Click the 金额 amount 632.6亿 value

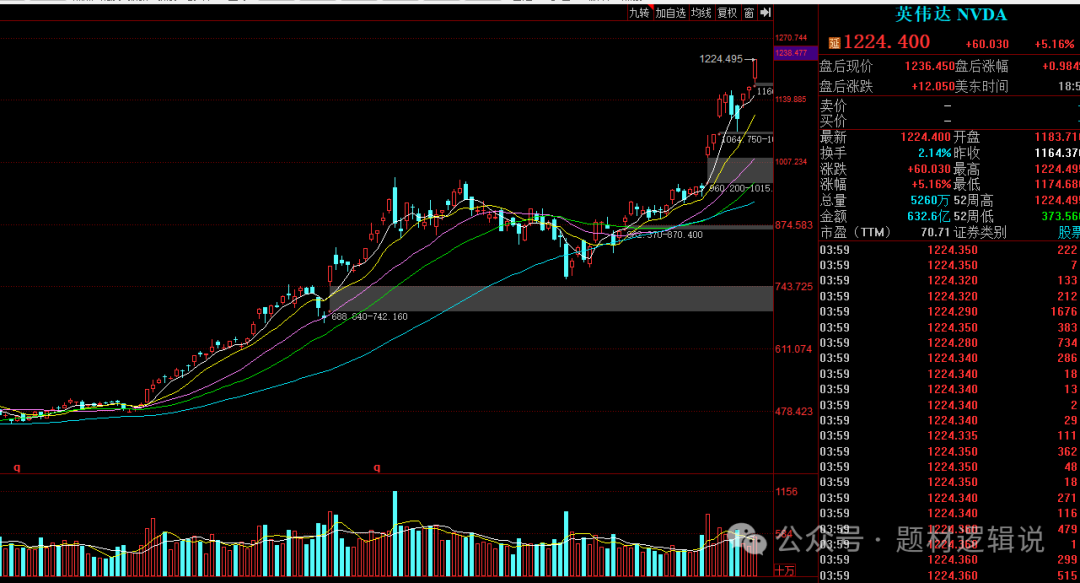(x=928, y=216)
